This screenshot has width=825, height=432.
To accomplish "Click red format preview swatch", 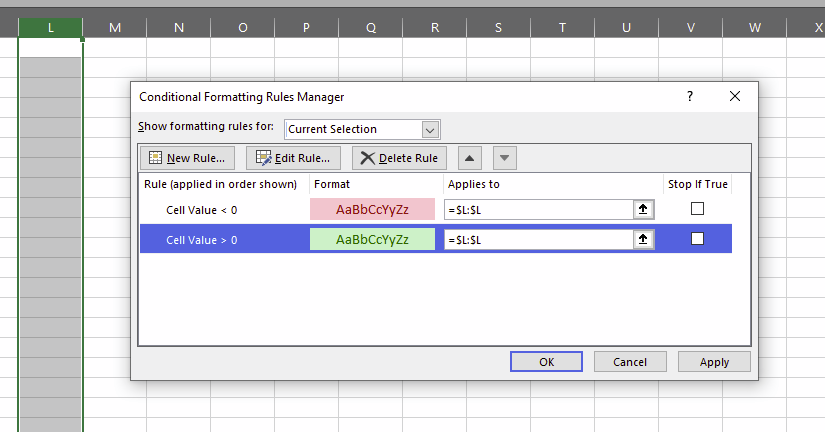I will [373, 209].
